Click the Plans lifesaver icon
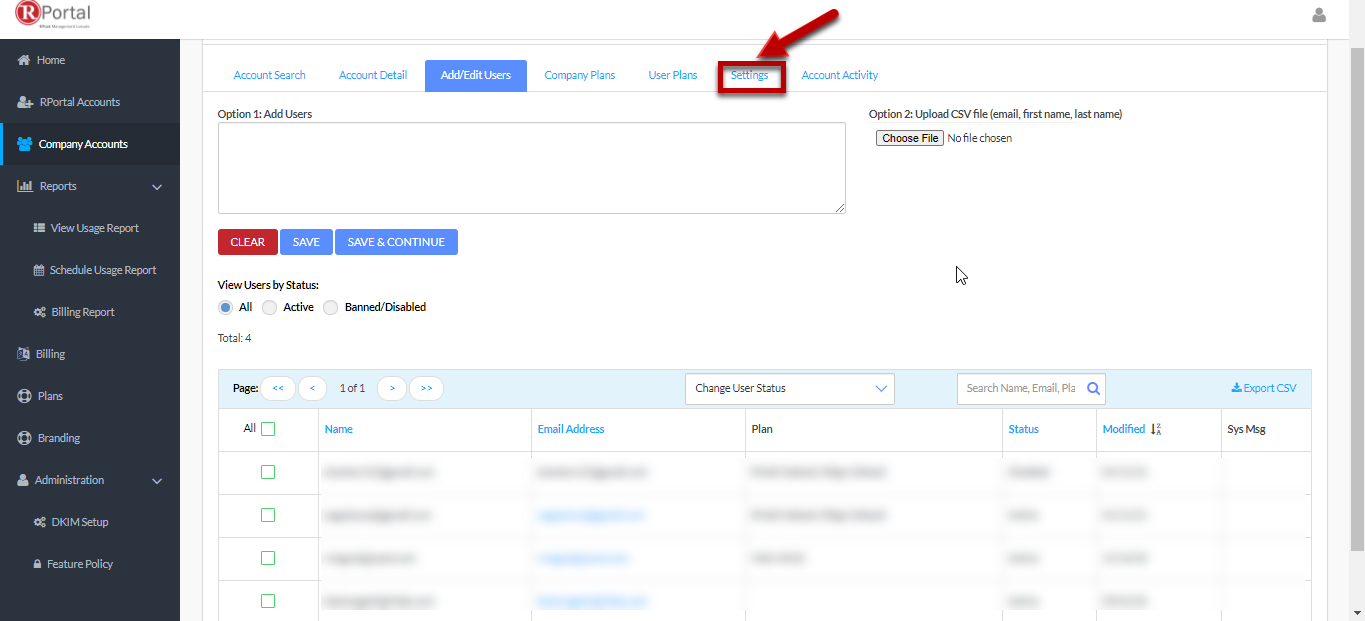 (24, 396)
